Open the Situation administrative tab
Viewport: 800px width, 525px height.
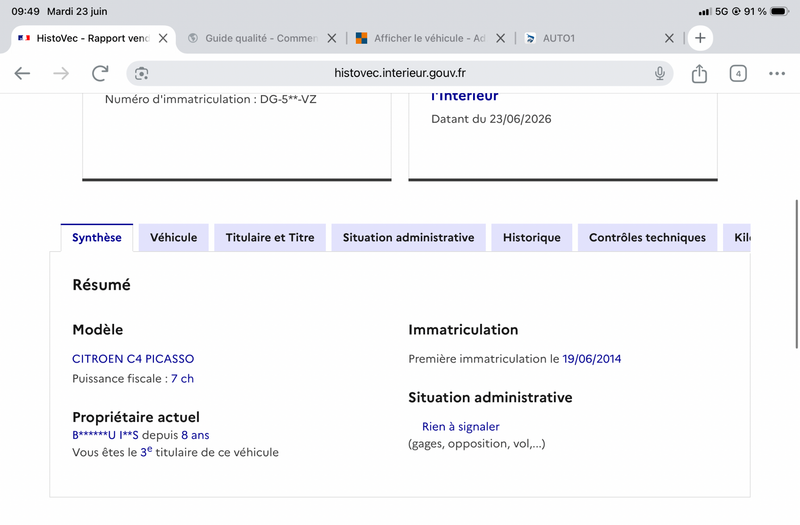408,237
